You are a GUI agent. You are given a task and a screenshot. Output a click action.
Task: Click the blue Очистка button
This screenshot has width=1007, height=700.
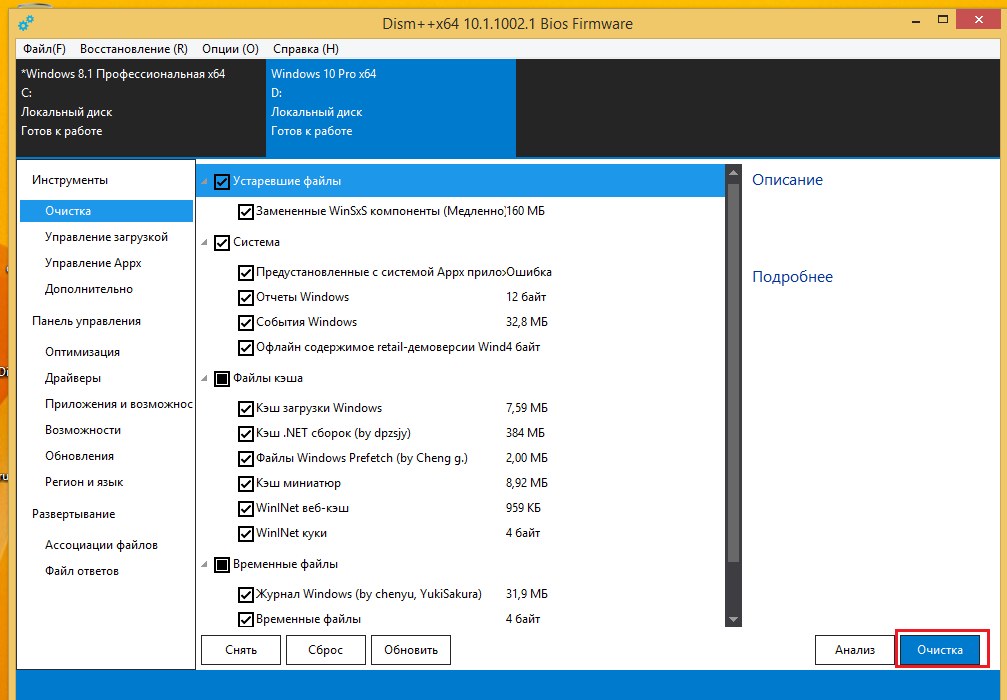[940, 650]
